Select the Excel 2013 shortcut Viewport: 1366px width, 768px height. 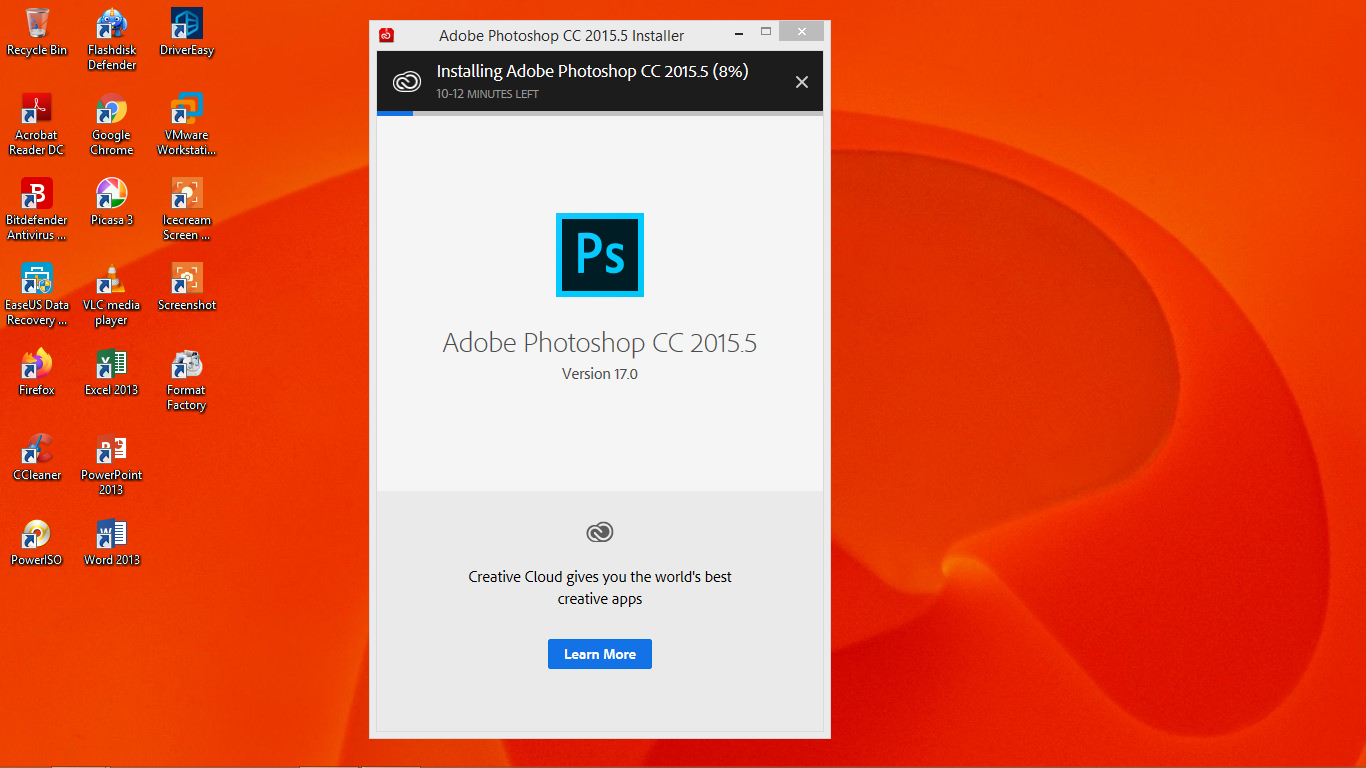coord(112,371)
